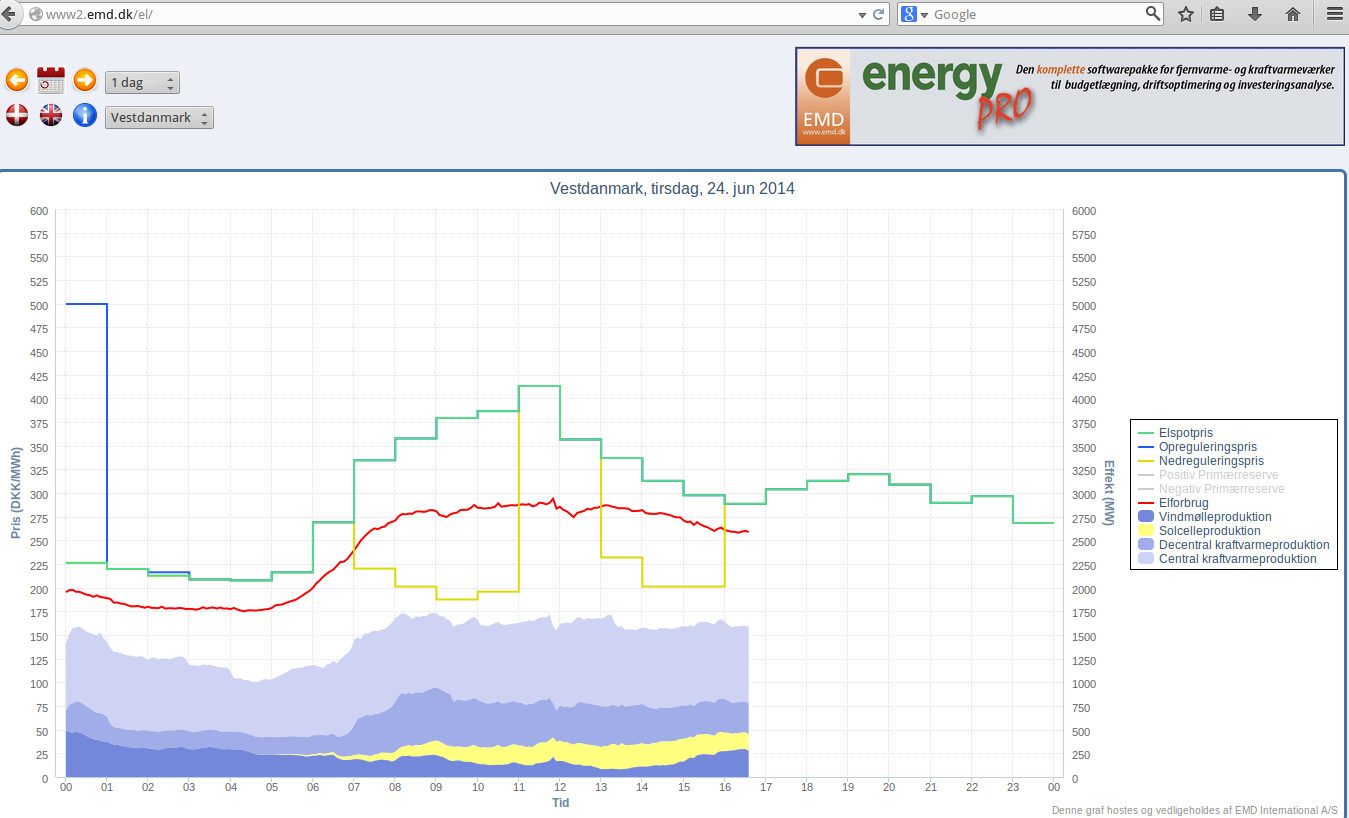Toggle Nedreguleringspris series in legend
1349x818 pixels.
(x=1200, y=461)
